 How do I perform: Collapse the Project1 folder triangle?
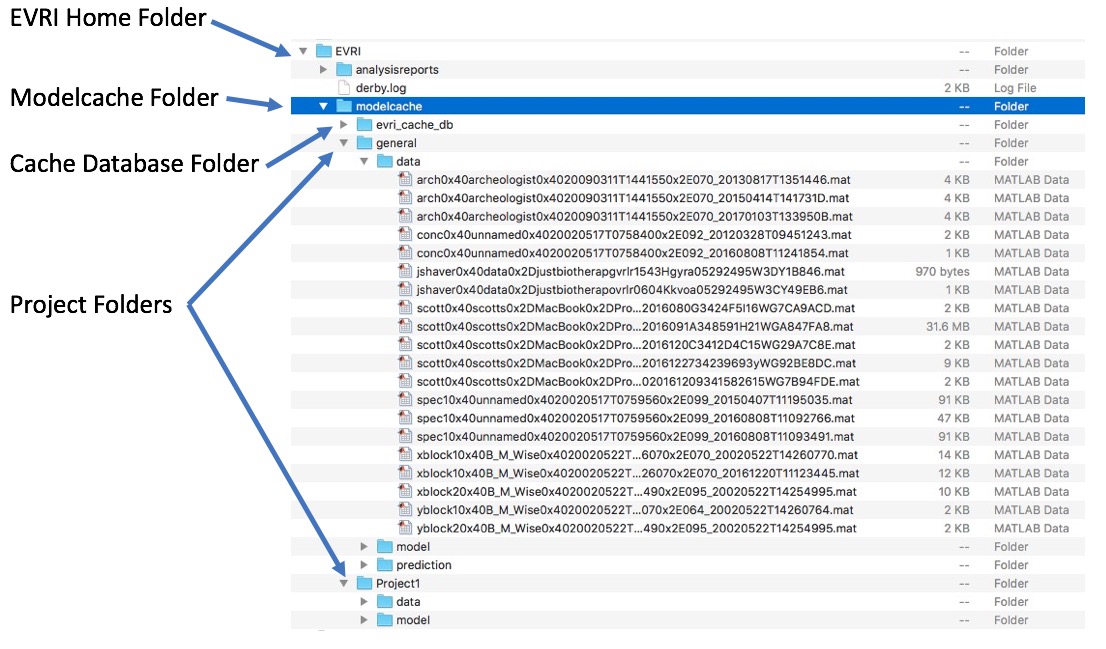(344, 583)
